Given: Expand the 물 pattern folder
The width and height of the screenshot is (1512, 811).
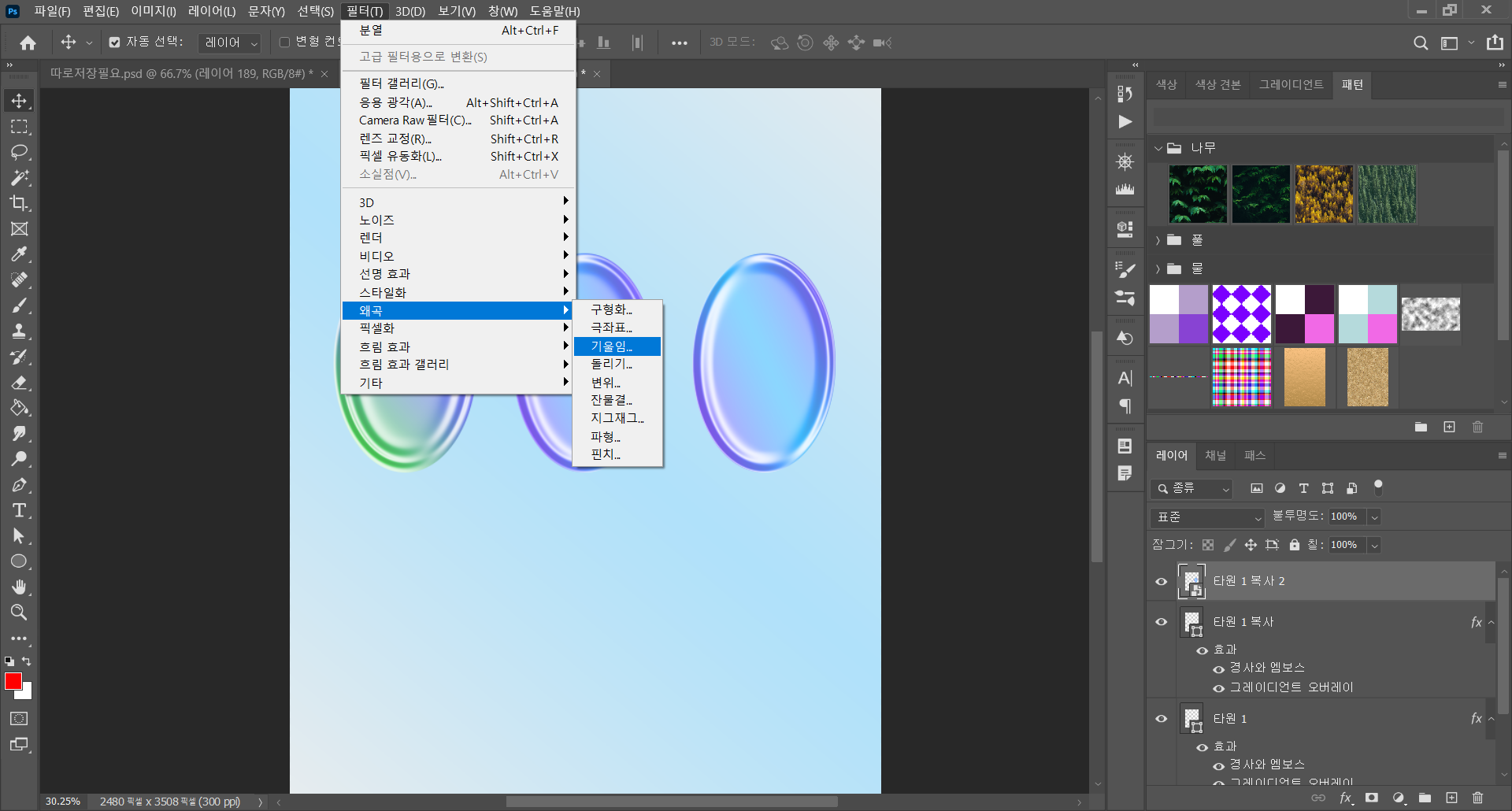Looking at the screenshot, I should (x=1158, y=269).
